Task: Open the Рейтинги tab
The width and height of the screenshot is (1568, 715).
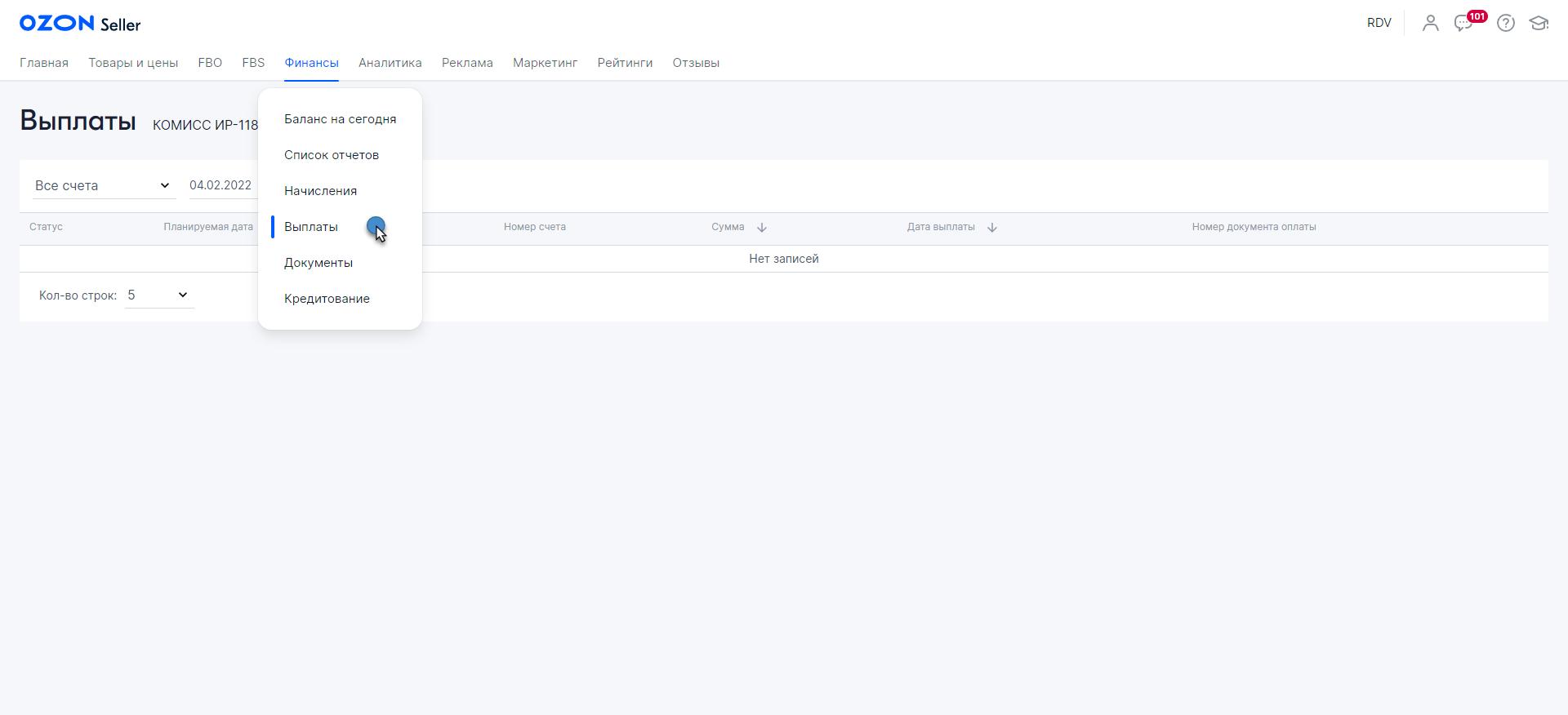Action: [625, 63]
